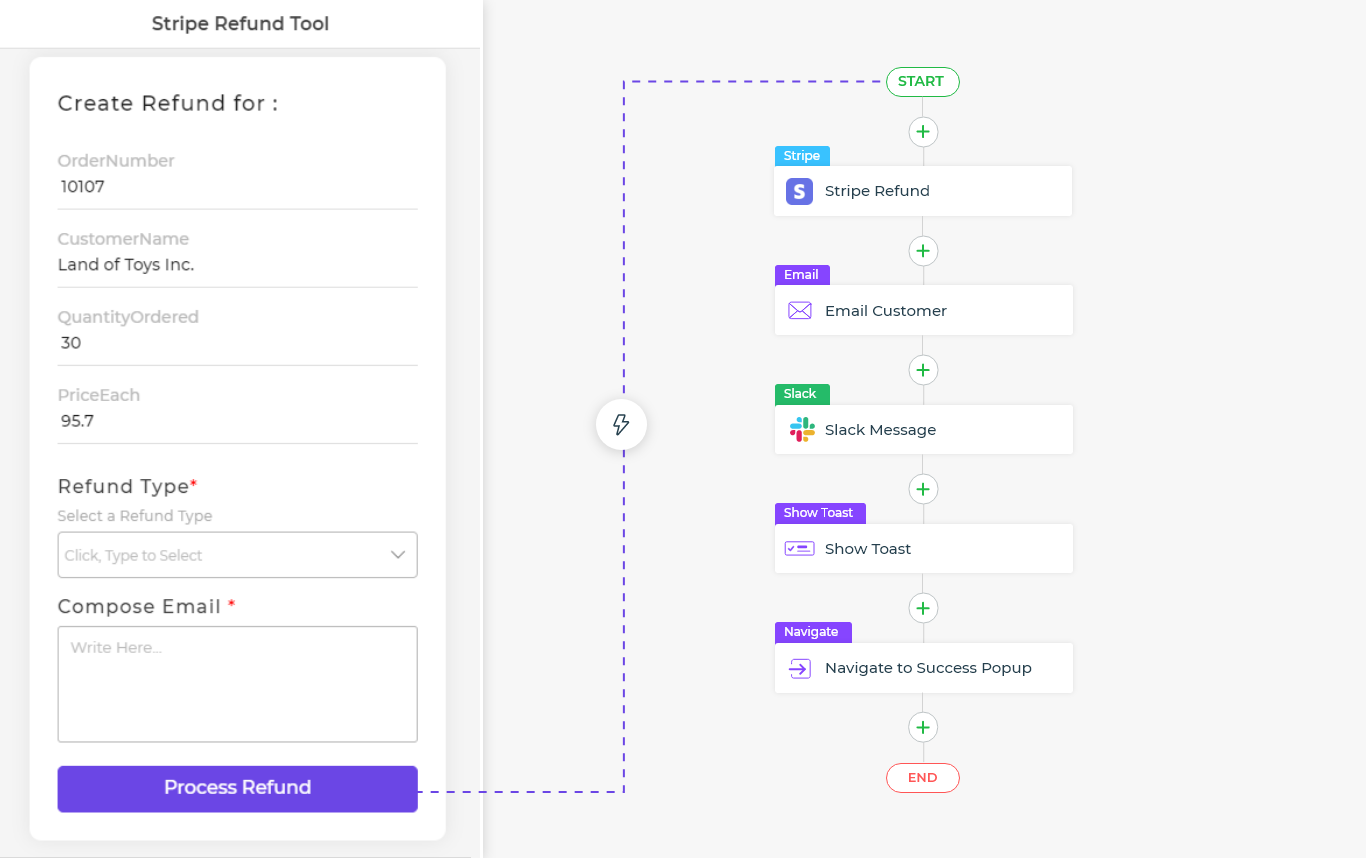Select the purple Navigate tag label

pos(812,632)
